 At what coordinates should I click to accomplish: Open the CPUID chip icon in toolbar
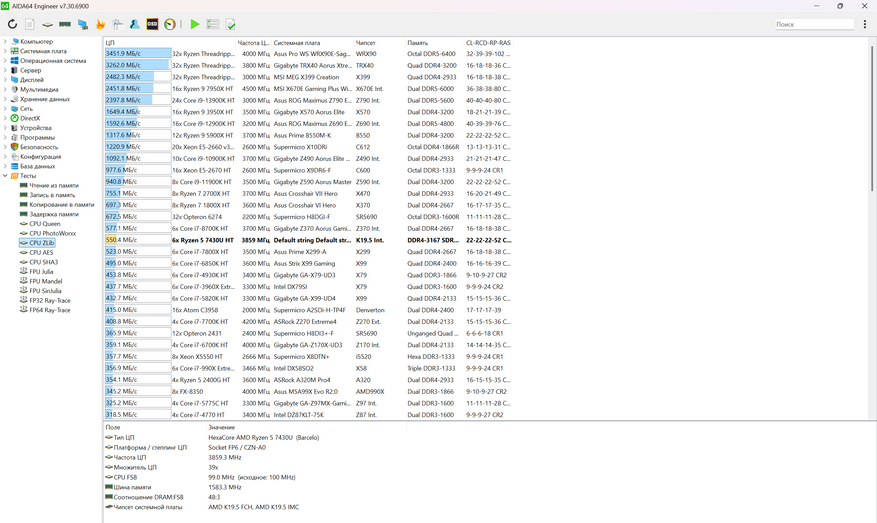[x=48, y=24]
